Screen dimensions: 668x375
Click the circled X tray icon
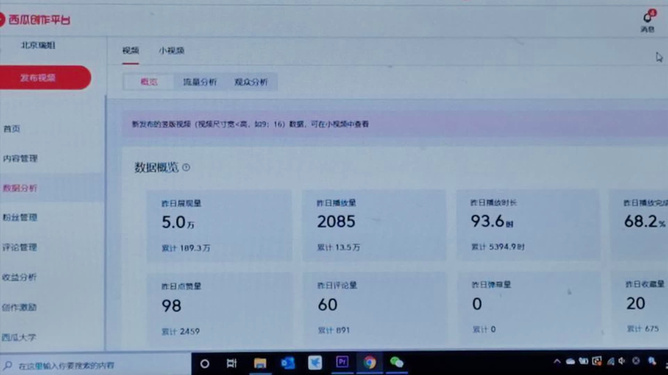(636, 361)
